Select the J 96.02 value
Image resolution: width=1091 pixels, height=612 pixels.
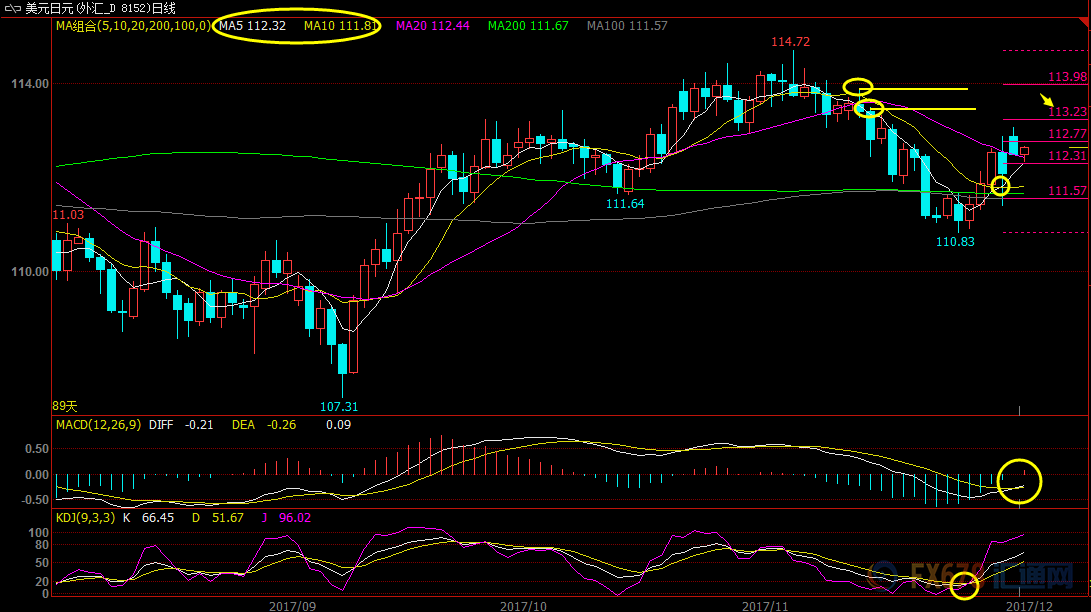coord(286,518)
